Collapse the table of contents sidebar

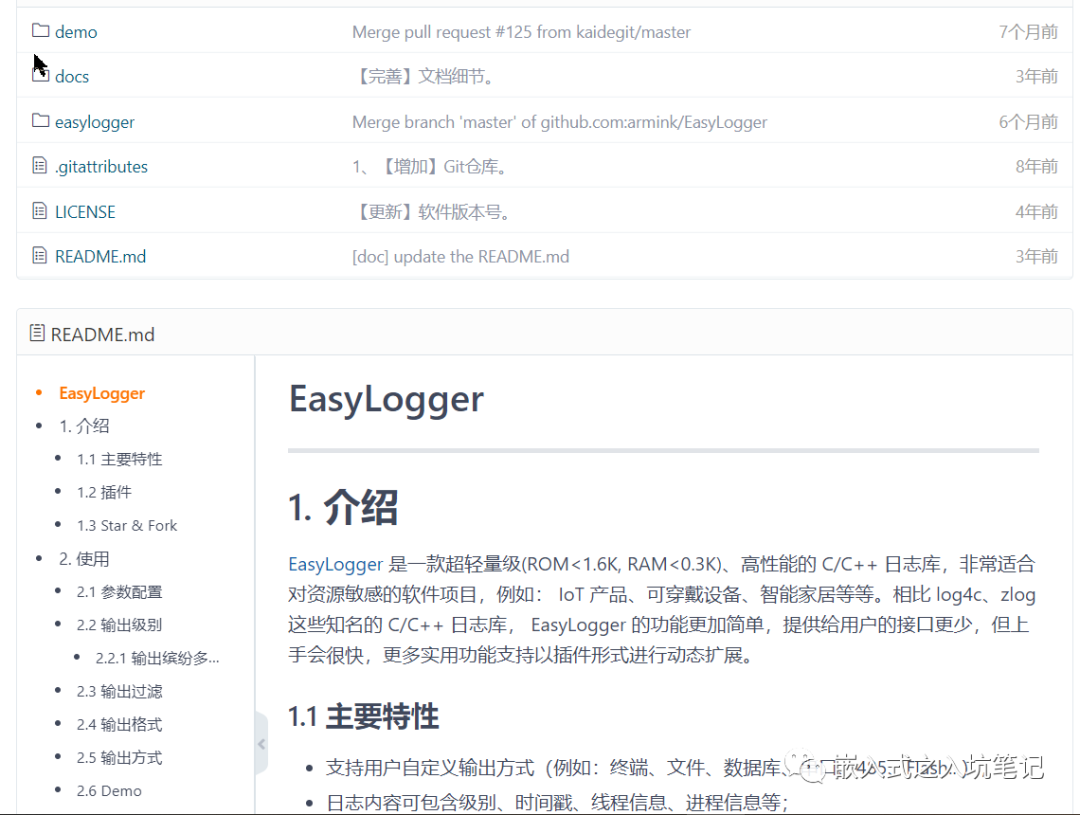pyautogui.click(x=261, y=744)
